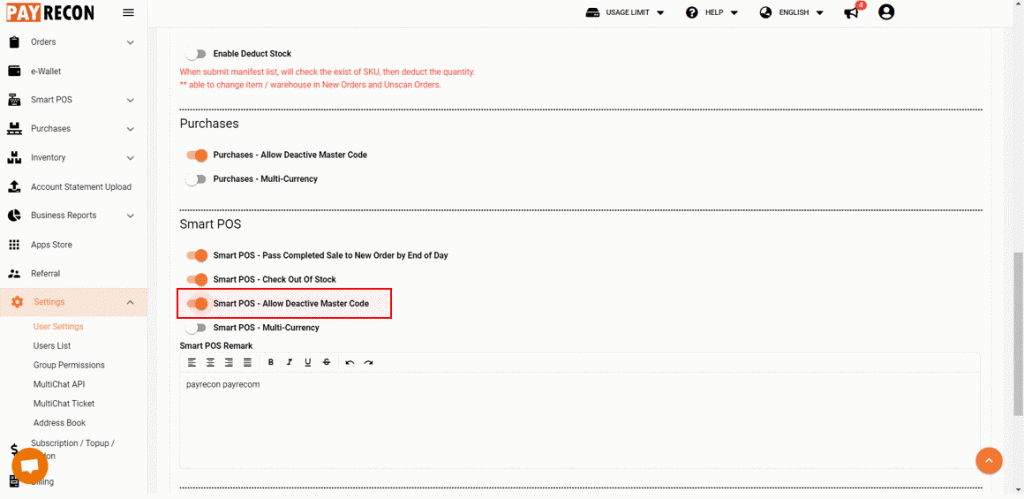This screenshot has width=1024, height=499.
Task: Open MultiChat Ticket submenu item
Action: pos(64,404)
